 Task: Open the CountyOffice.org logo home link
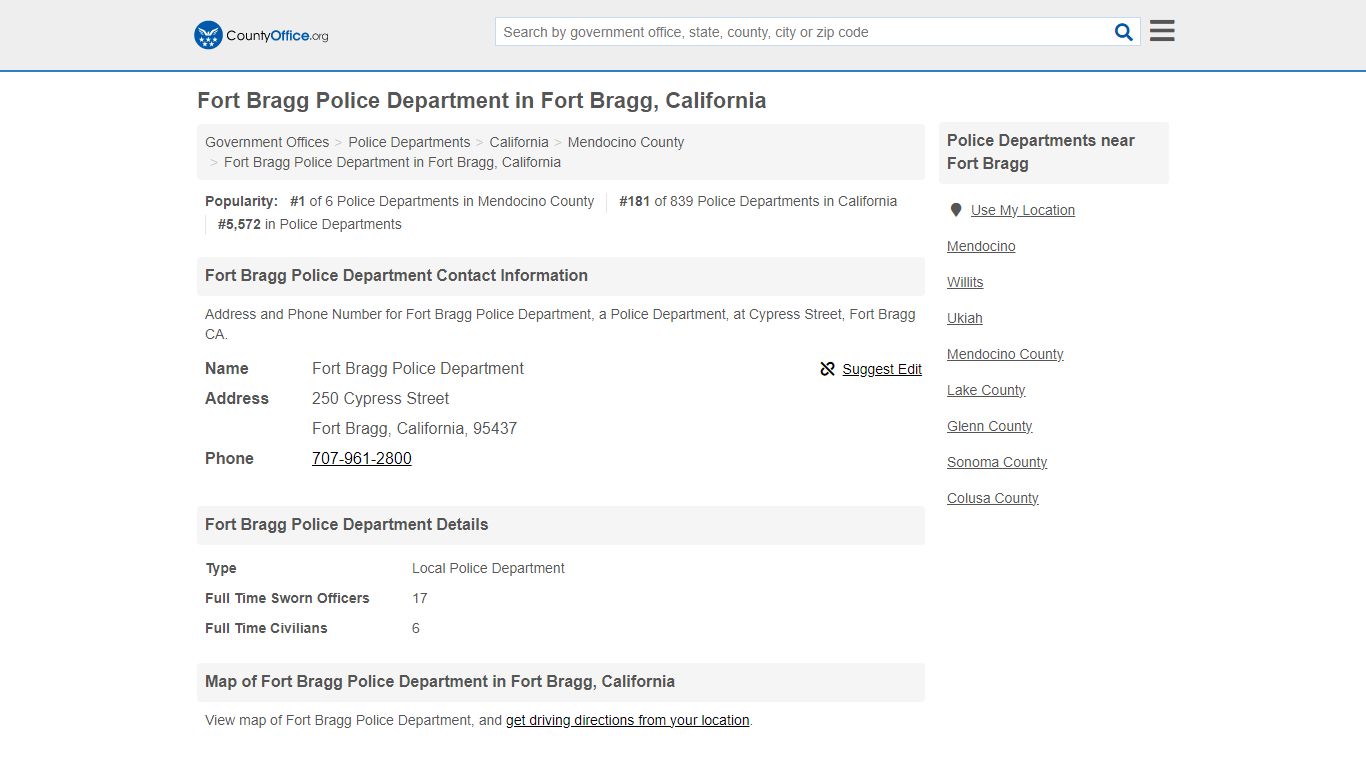pos(261,35)
